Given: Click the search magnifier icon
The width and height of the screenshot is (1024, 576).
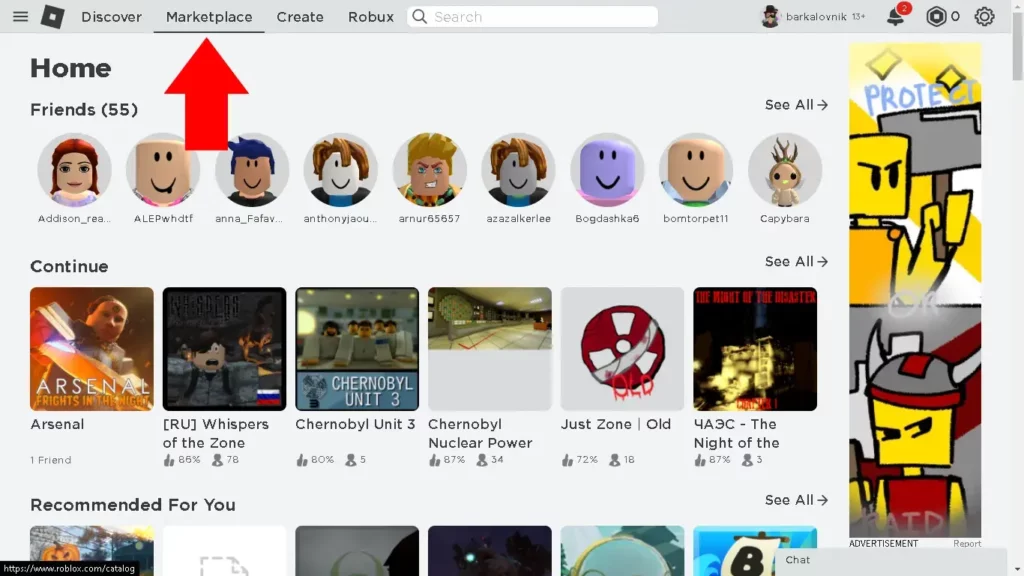Looking at the screenshot, I should tap(419, 16).
